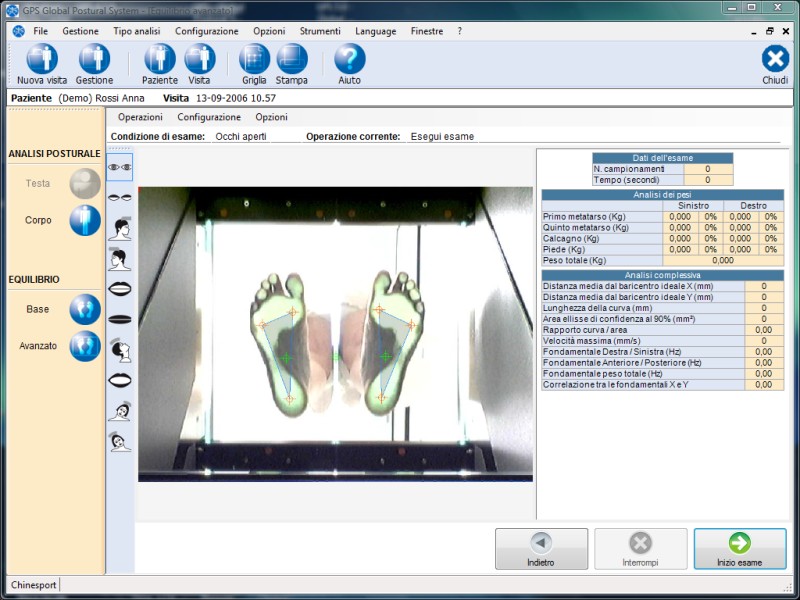
Task: Open the Tipo analisi menu
Action: tap(136, 31)
